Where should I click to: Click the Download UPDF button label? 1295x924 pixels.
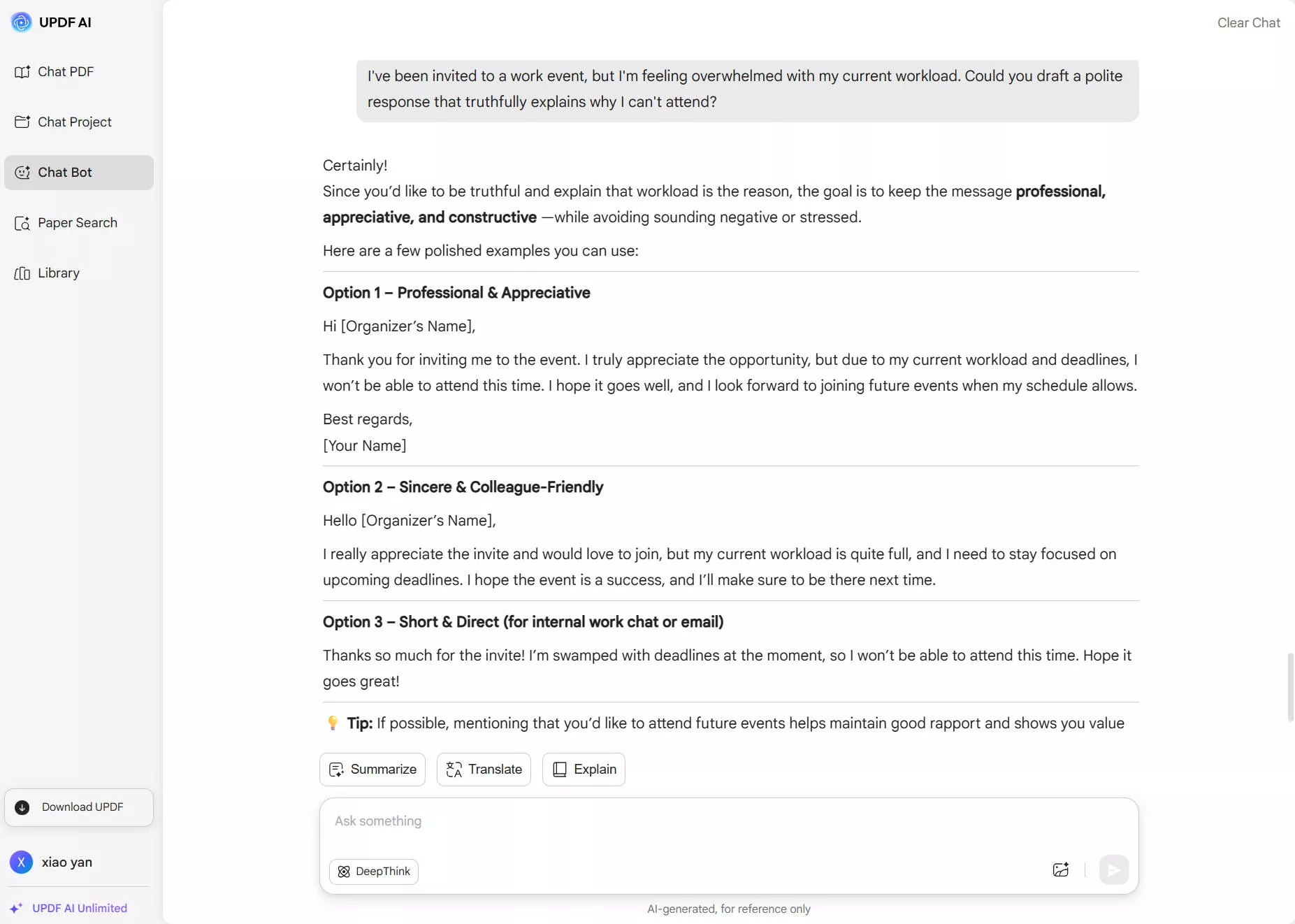coord(82,807)
